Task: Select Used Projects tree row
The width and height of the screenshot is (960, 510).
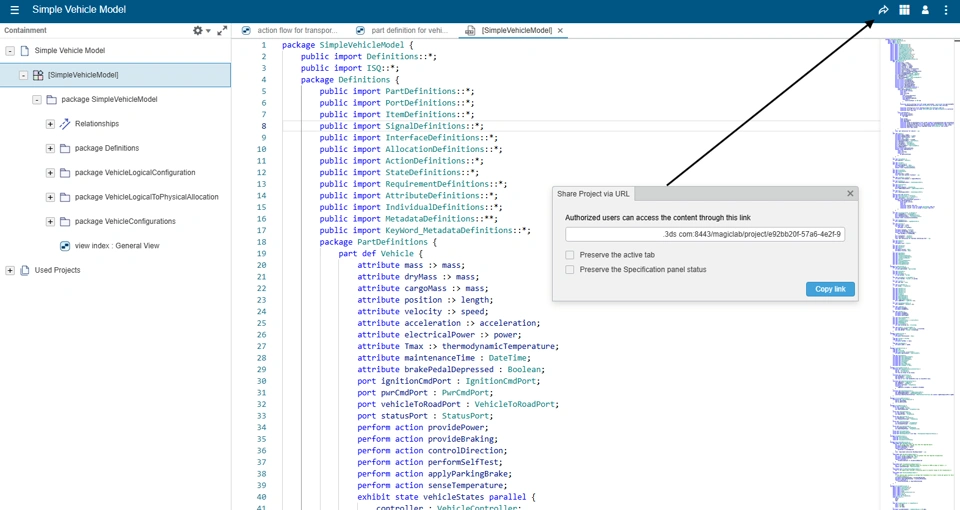Action: 115,270
